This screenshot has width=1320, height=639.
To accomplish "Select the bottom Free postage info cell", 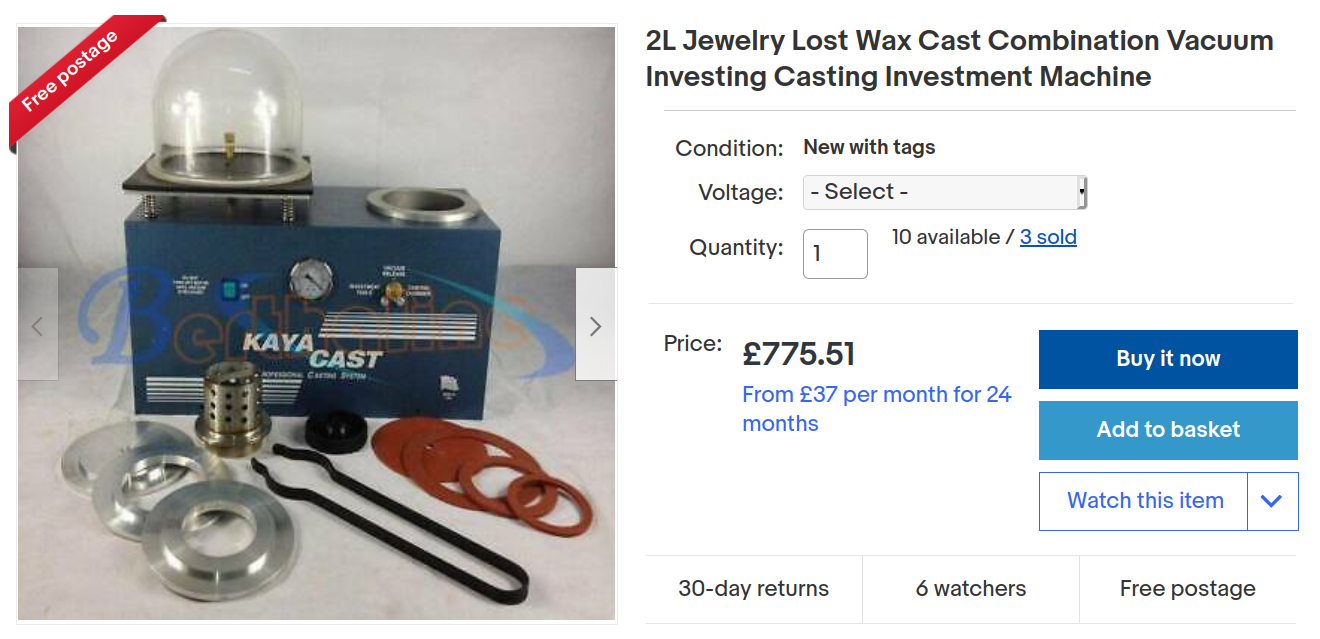I will [x=1187, y=589].
